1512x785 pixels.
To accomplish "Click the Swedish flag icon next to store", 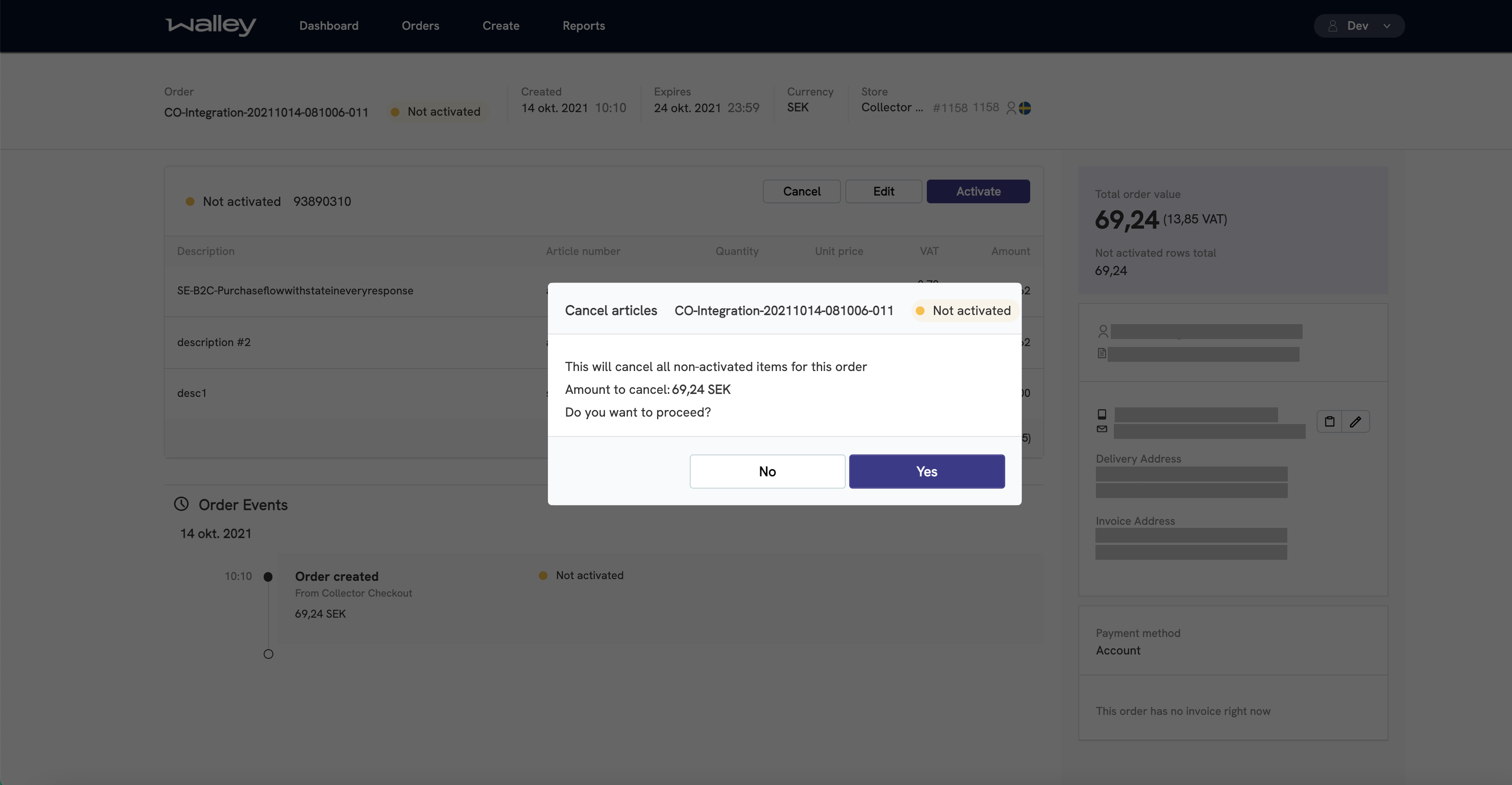I will pyautogui.click(x=1025, y=108).
